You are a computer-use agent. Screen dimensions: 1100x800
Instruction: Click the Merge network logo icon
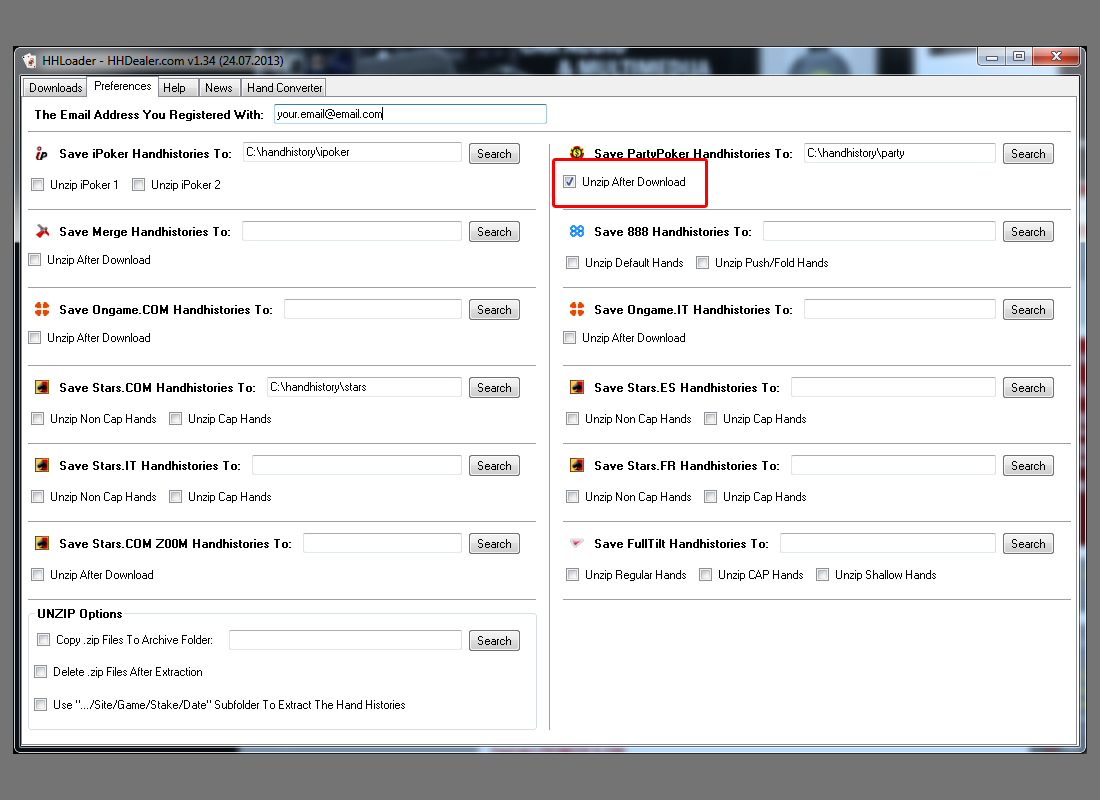[41, 232]
